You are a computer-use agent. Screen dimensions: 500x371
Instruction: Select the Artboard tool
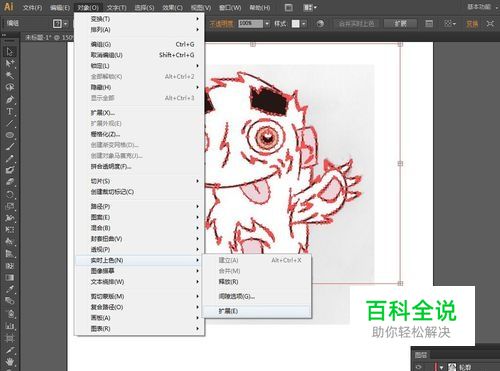tap(10, 338)
